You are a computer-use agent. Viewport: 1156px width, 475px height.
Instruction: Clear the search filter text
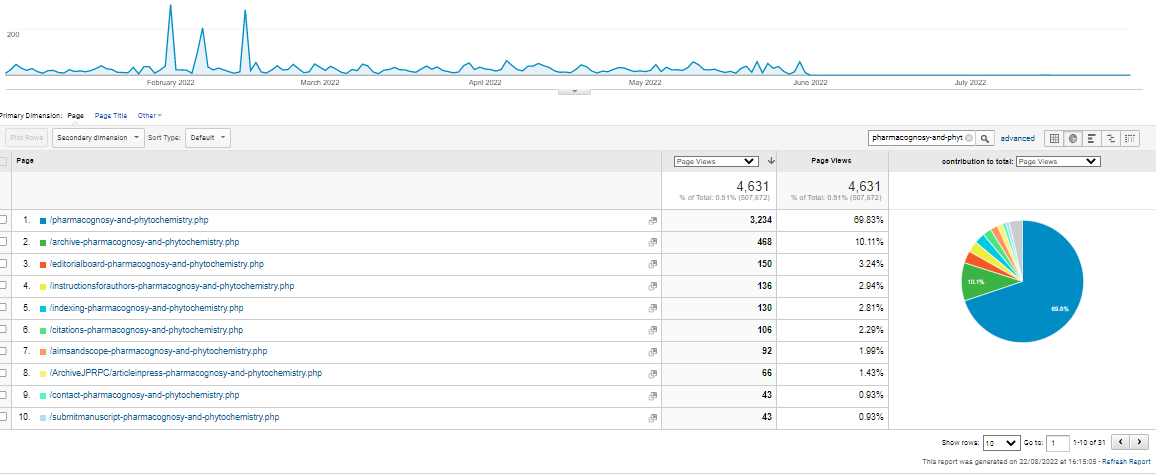(x=968, y=138)
